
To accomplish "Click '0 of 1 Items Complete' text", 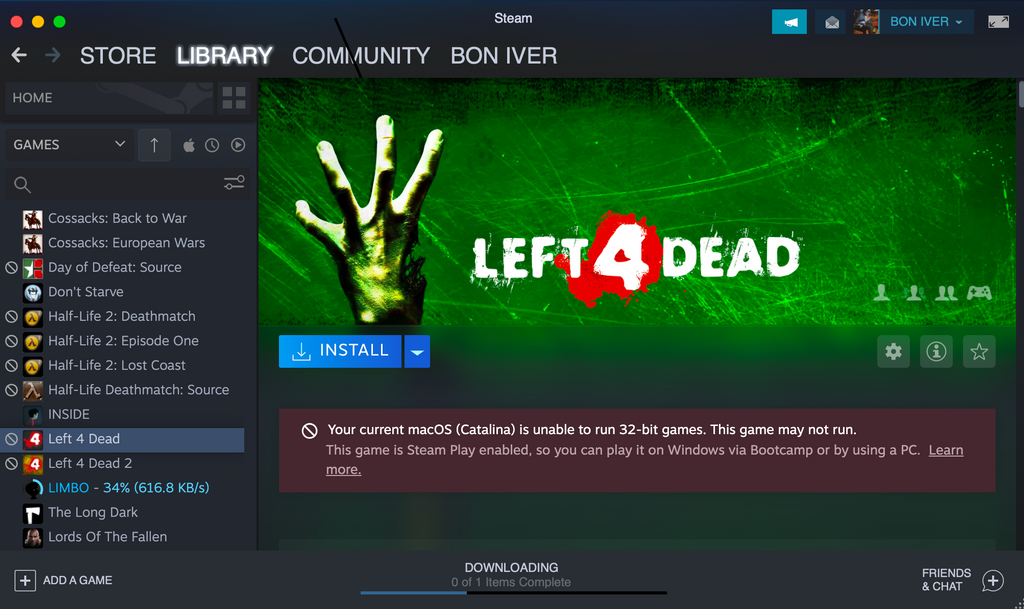I will pyautogui.click(x=511, y=582).
